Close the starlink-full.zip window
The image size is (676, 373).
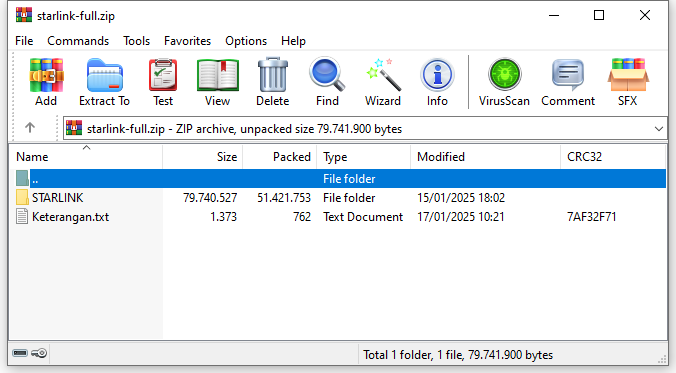(x=645, y=16)
